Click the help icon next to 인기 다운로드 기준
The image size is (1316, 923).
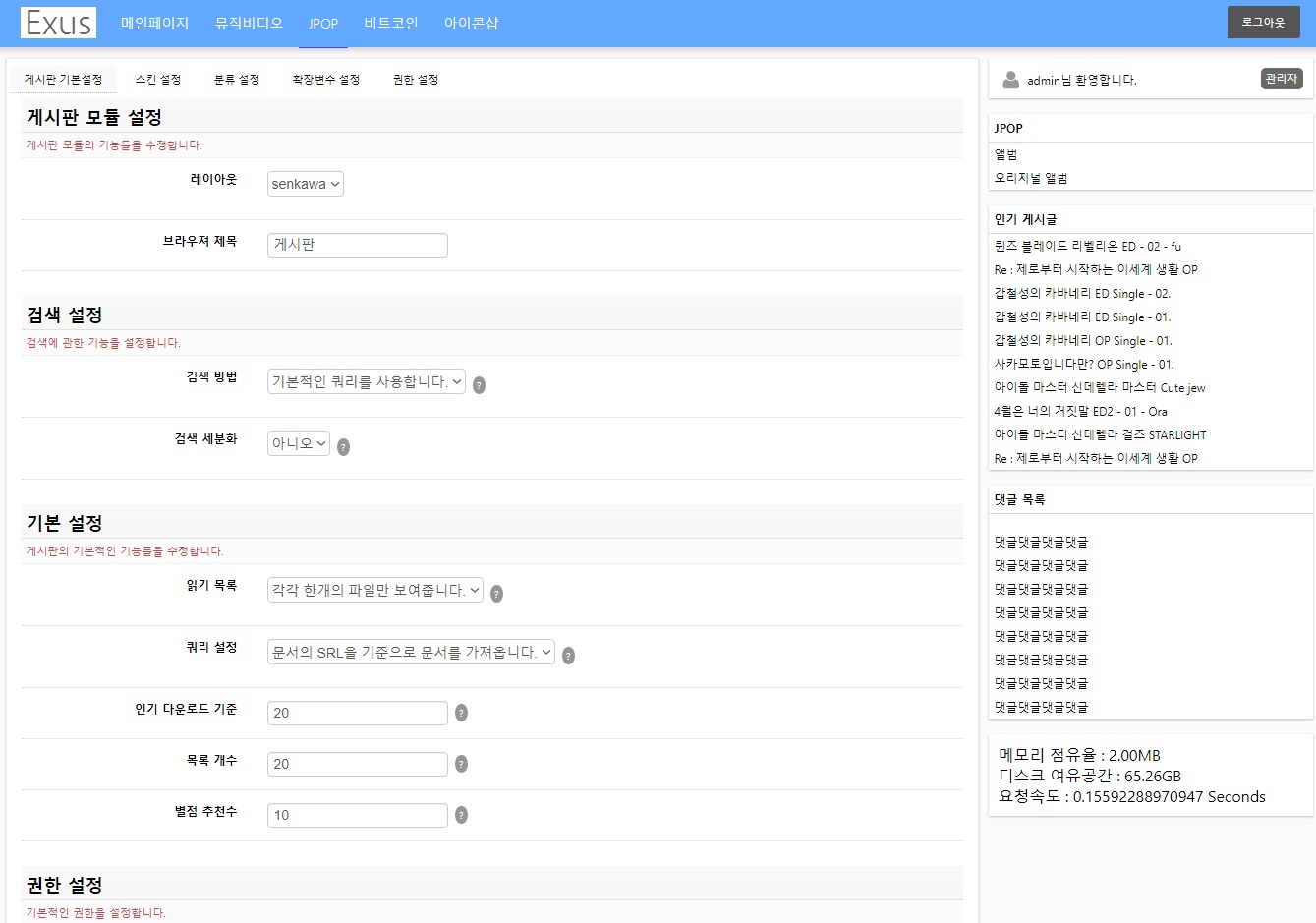coord(461,713)
